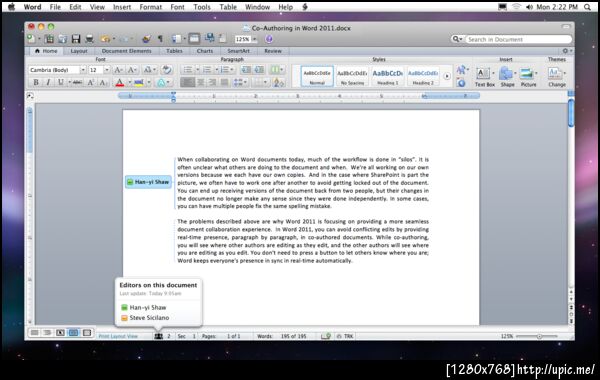Click the Bold B button

pos(36,82)
